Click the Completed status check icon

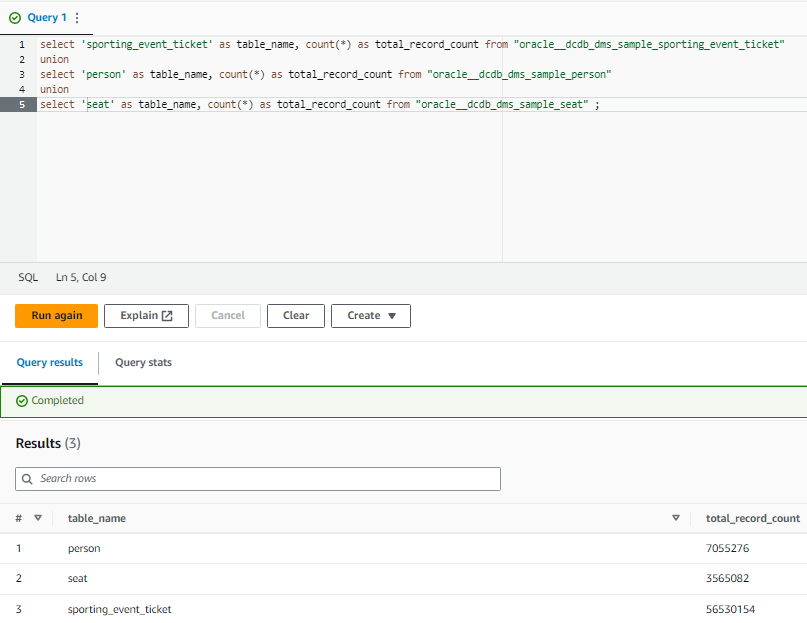coord(22,401)
